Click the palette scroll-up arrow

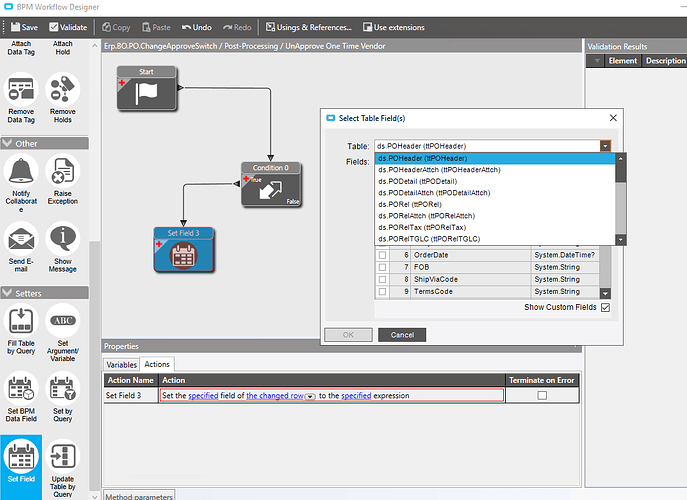(x=95, y=45)
